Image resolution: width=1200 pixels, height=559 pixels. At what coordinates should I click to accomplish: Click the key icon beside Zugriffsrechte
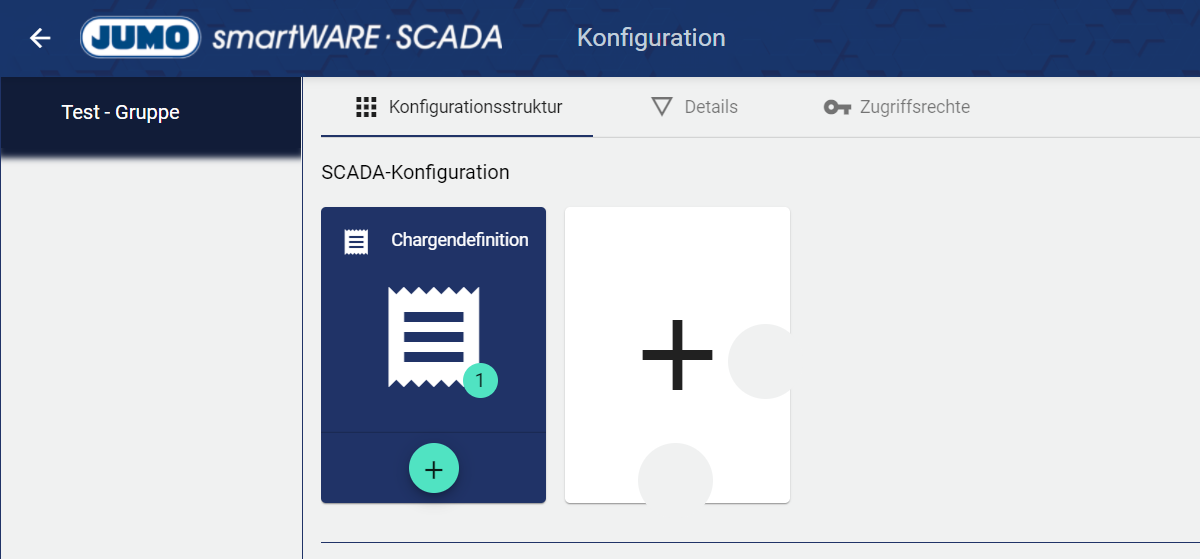click(x=837, y=107)
